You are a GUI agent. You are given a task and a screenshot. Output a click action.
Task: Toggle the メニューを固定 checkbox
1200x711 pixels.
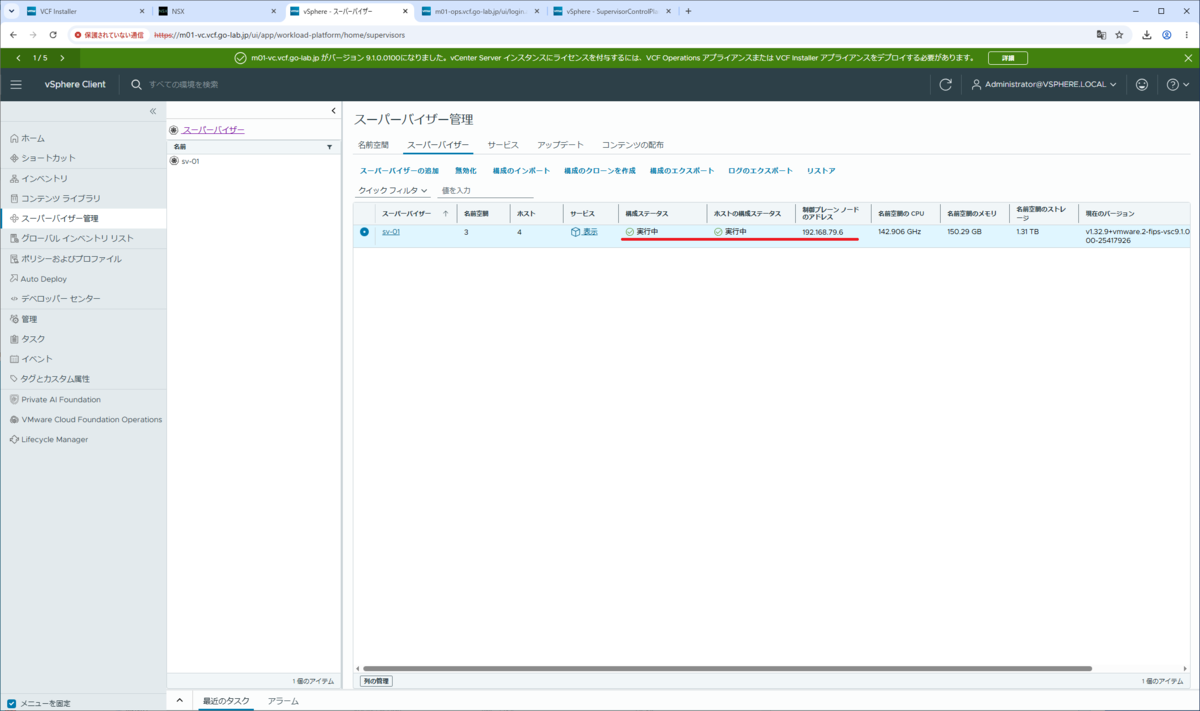pyautogui.click(x=12, y=703)
